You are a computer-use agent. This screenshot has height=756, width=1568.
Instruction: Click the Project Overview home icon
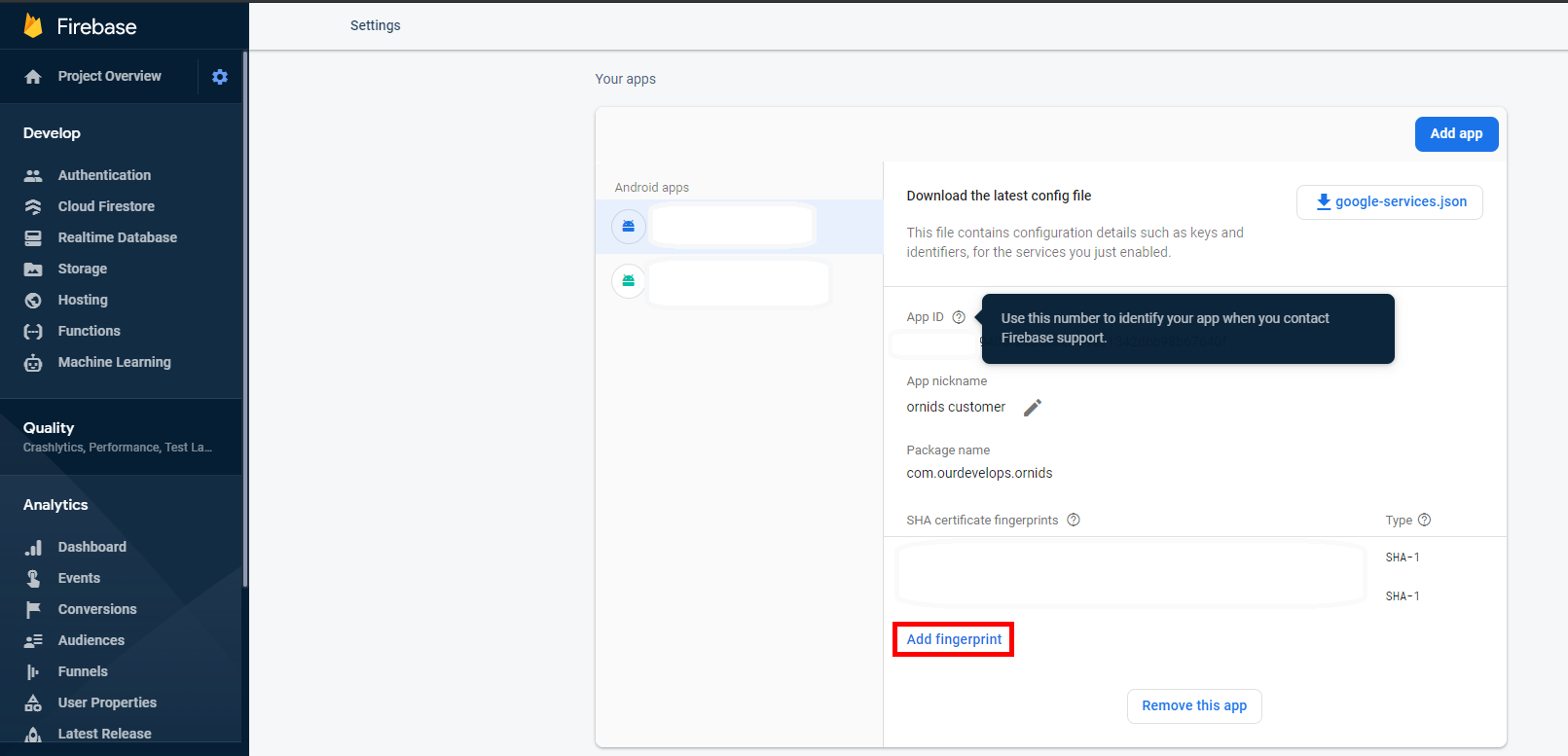33,77
